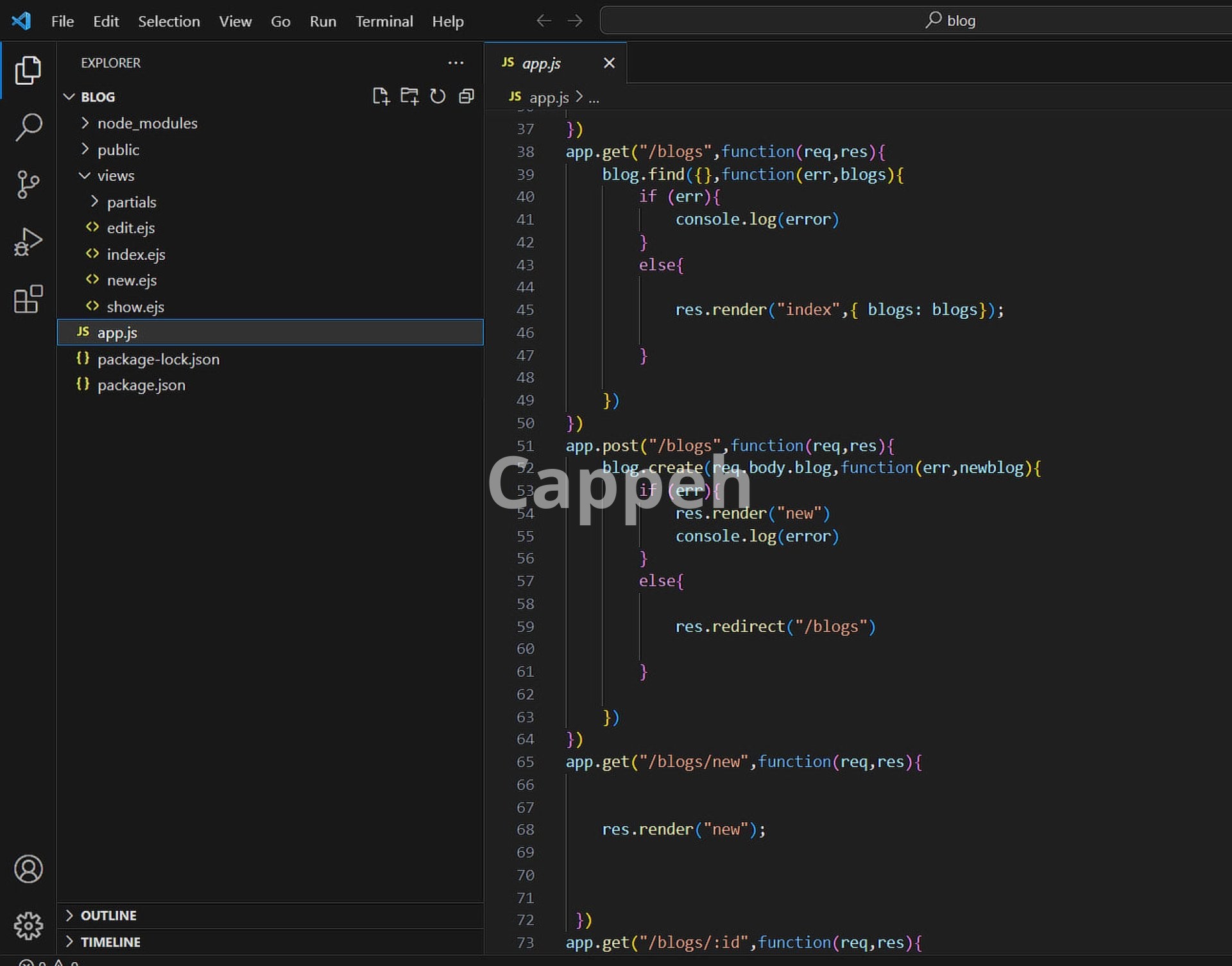Open the Accounts icon
This screenshot has width=1232, height=966.
28,869
